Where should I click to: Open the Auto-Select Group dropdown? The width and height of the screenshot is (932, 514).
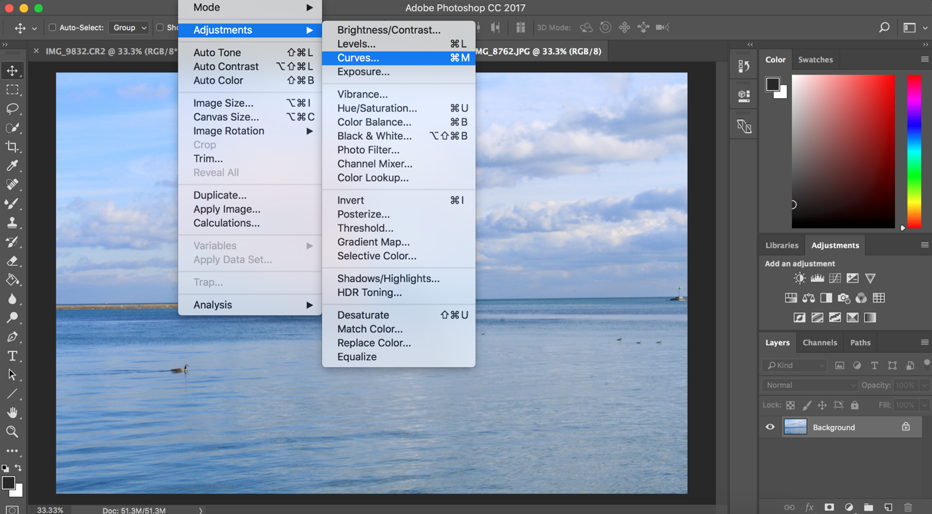(x=129, y=27)
